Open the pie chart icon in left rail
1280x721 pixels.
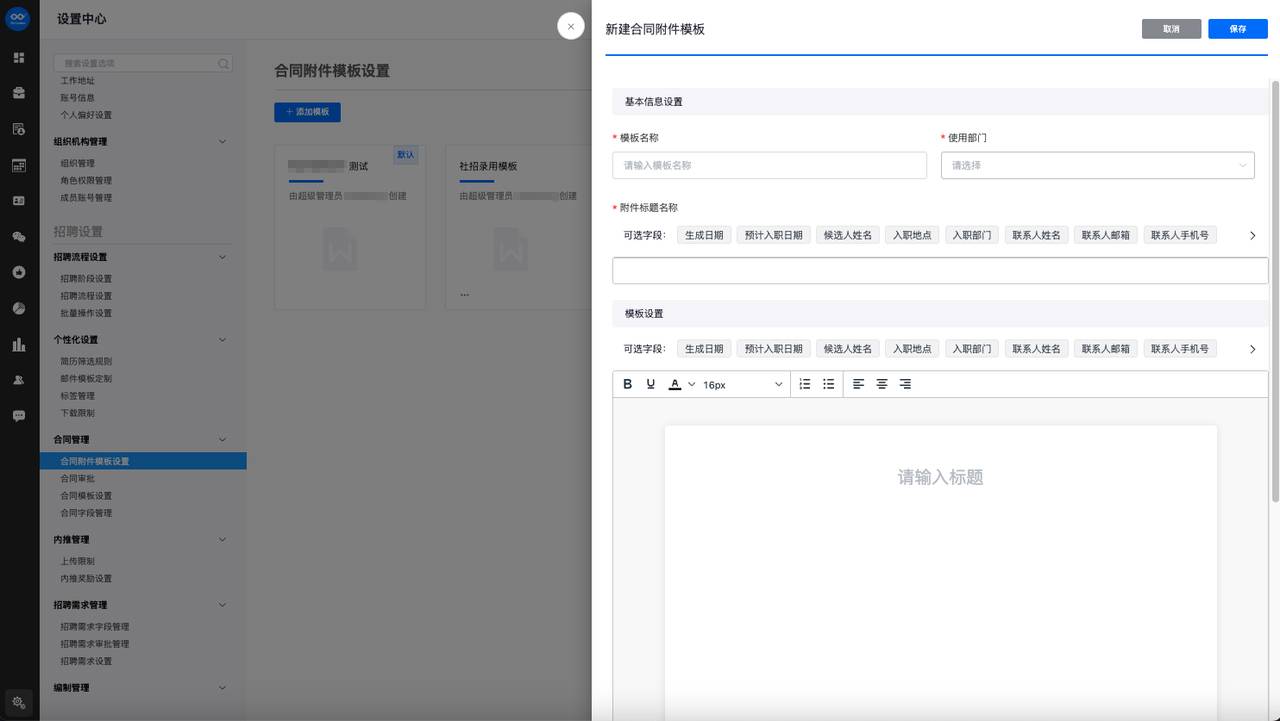coord(19,309)
